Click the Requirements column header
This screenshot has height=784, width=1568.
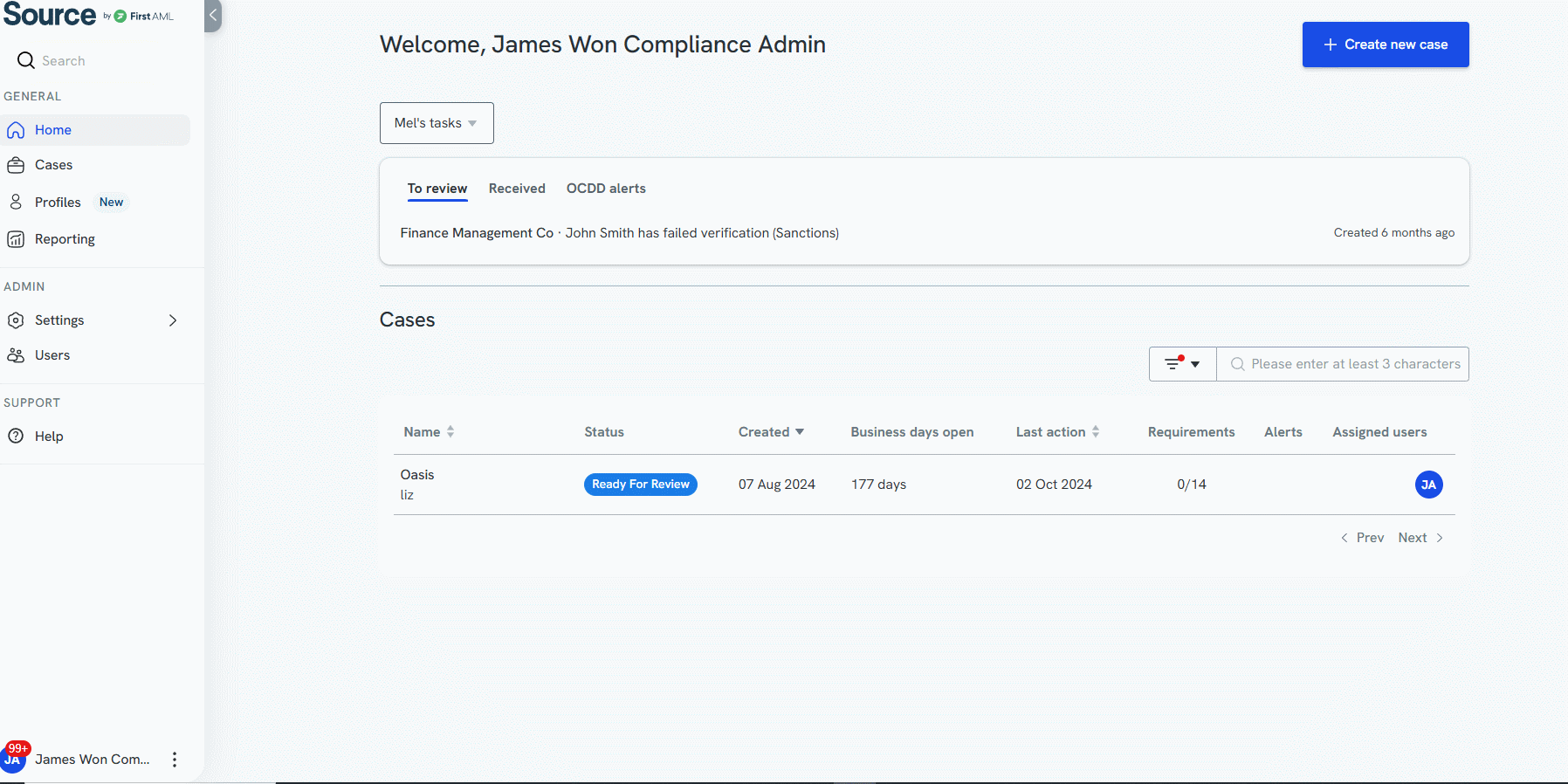click(1192, 432)
